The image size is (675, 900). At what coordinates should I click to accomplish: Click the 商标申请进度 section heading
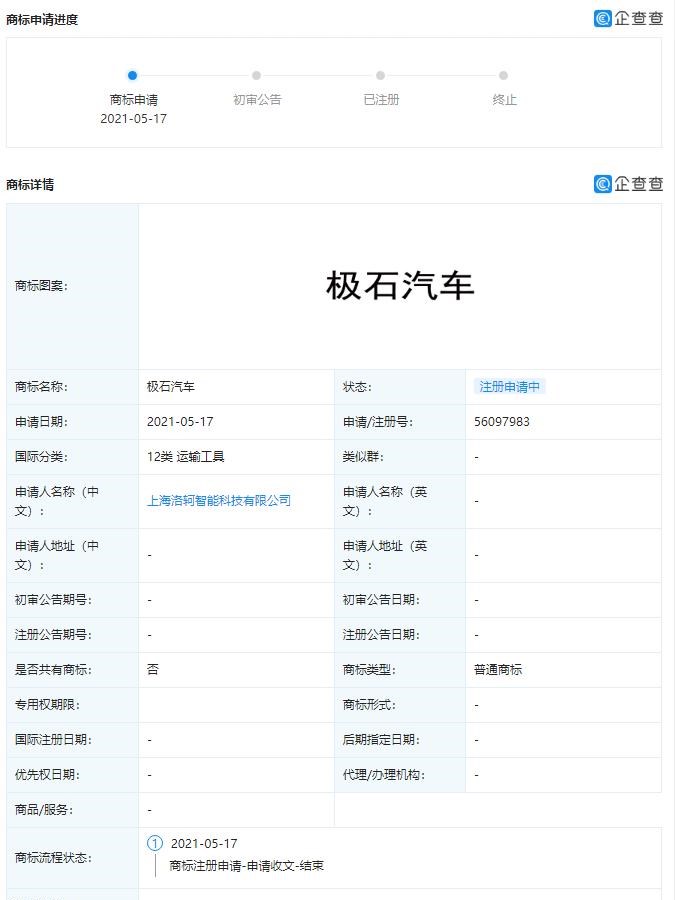[42, 20]
